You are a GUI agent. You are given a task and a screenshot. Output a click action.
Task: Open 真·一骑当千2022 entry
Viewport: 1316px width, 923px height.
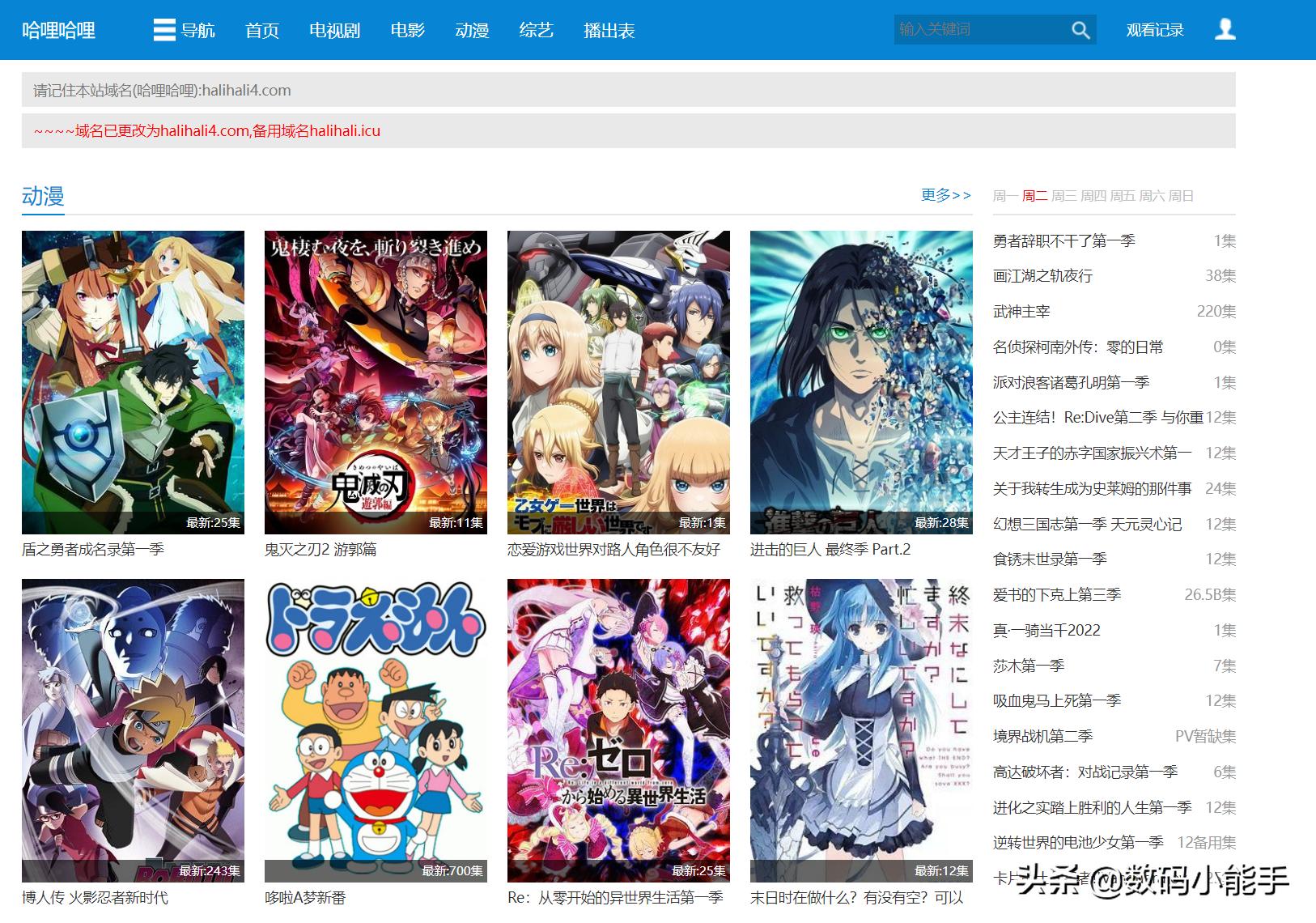point(1046,631)
